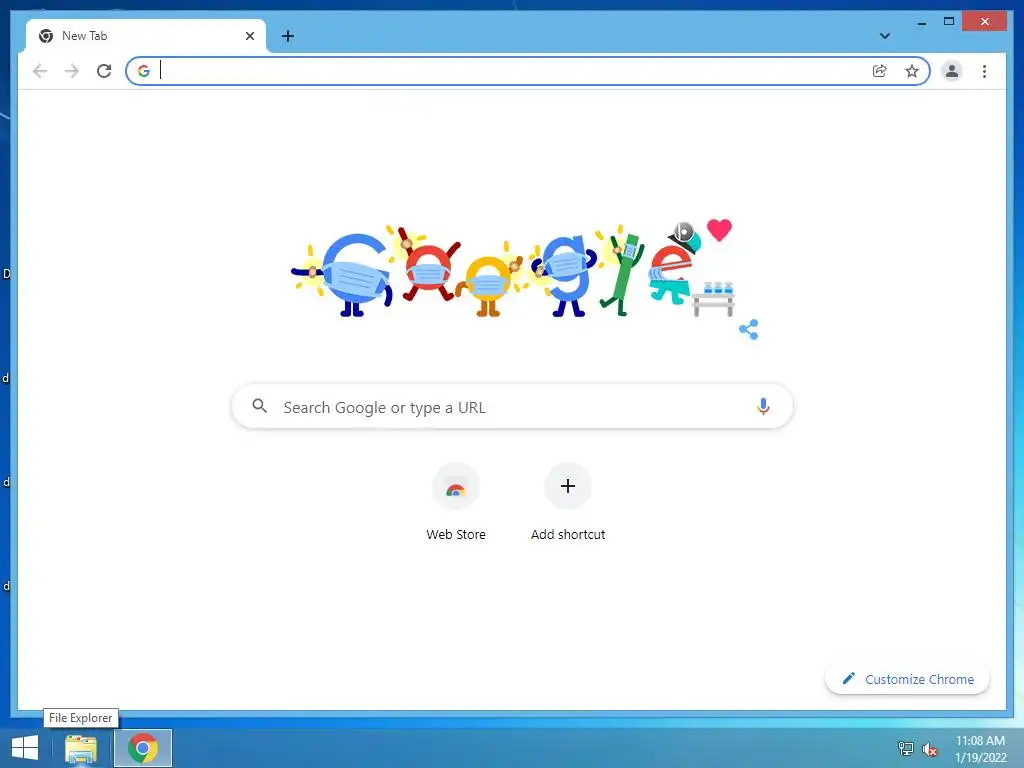Click the Web Store label text

coord(456,534)
